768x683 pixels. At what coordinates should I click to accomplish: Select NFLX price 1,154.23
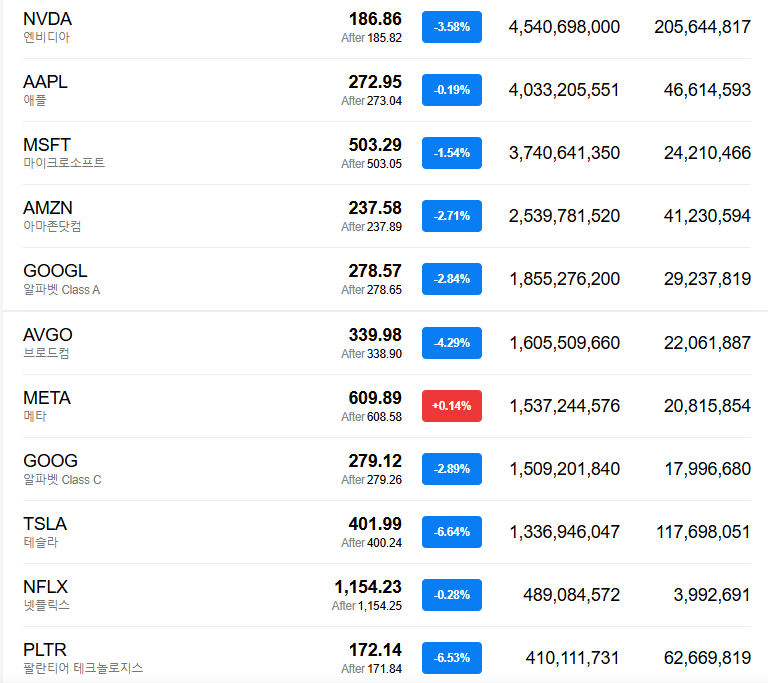[x=368, y=587]
